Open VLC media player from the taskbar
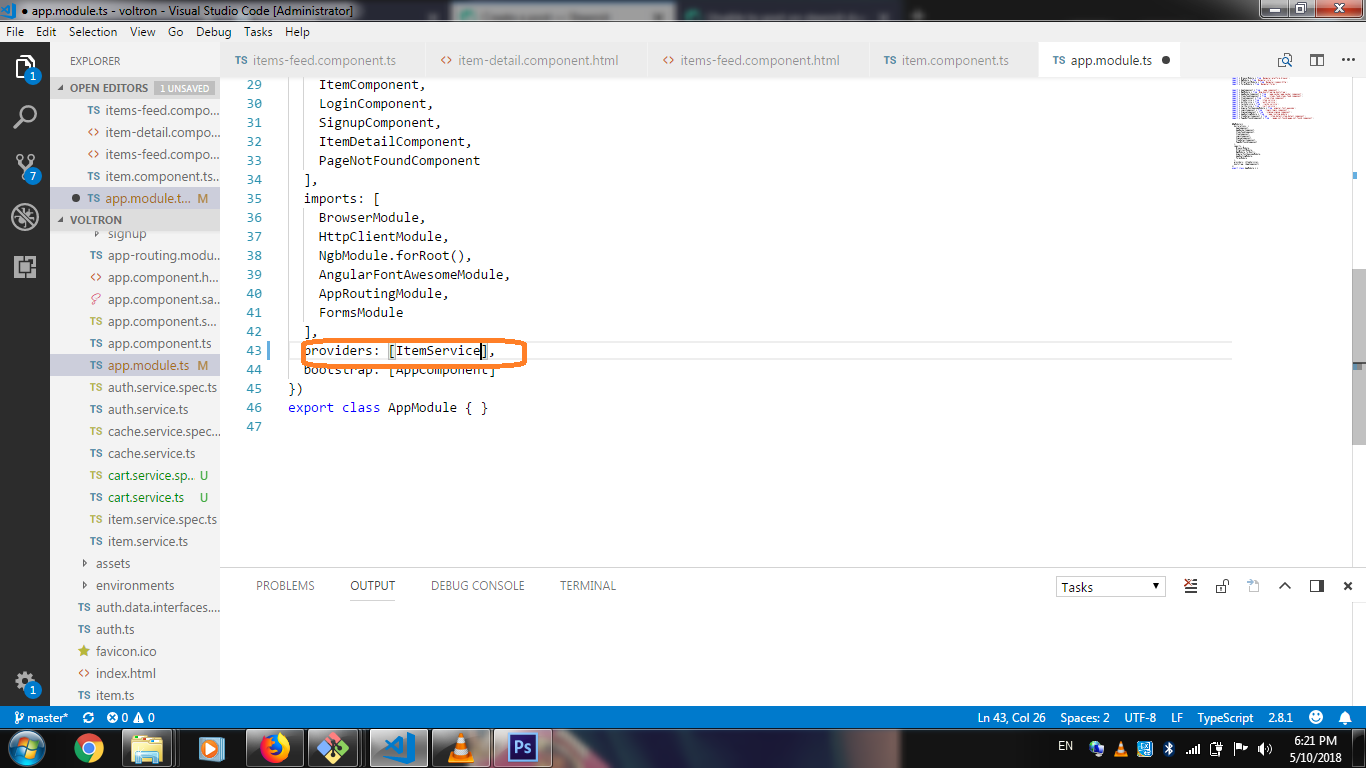The image size is (1366, 768). pyautogui.click(x=460, y=747)
